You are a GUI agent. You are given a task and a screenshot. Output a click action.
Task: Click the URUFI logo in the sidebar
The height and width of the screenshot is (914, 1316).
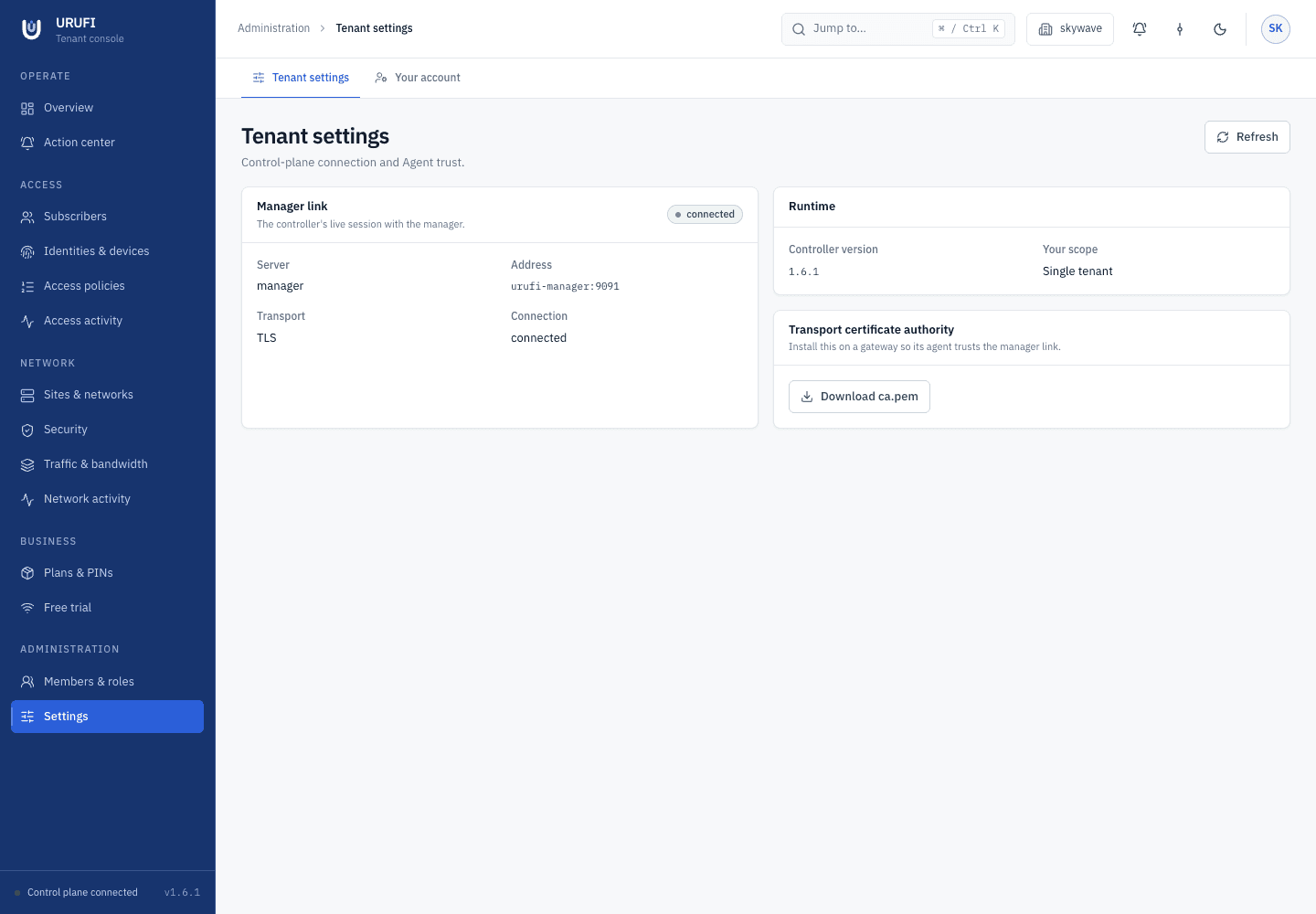tap(32, 29)
